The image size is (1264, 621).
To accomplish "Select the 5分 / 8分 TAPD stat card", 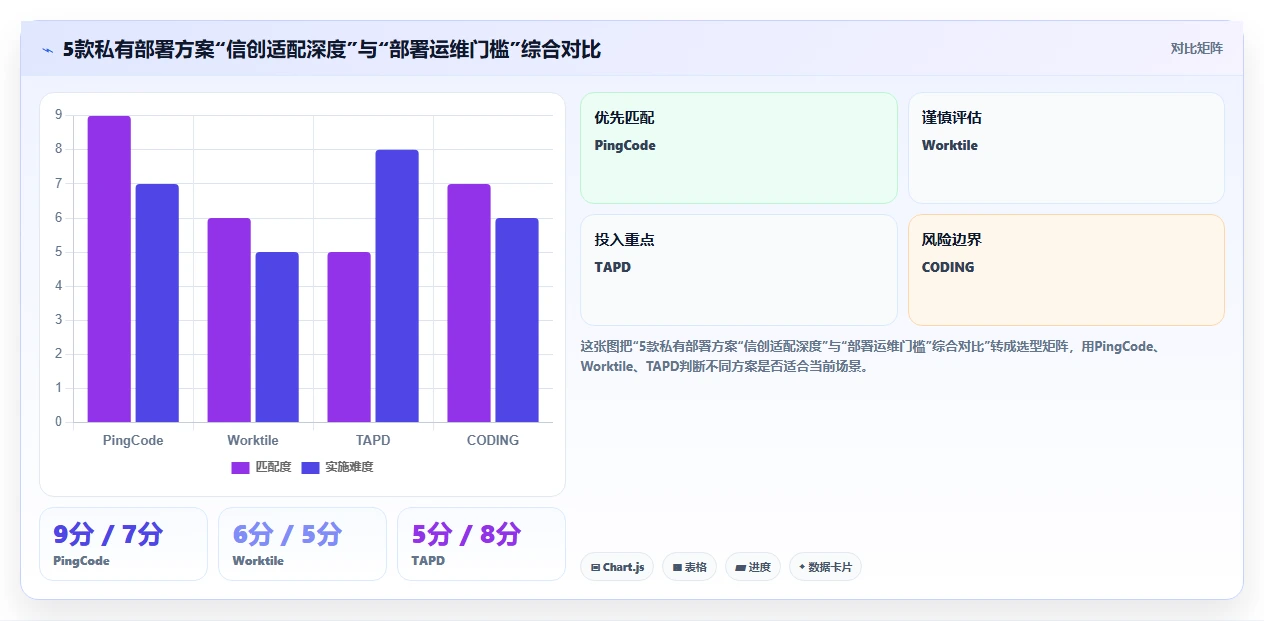I will tap(481, 544).
